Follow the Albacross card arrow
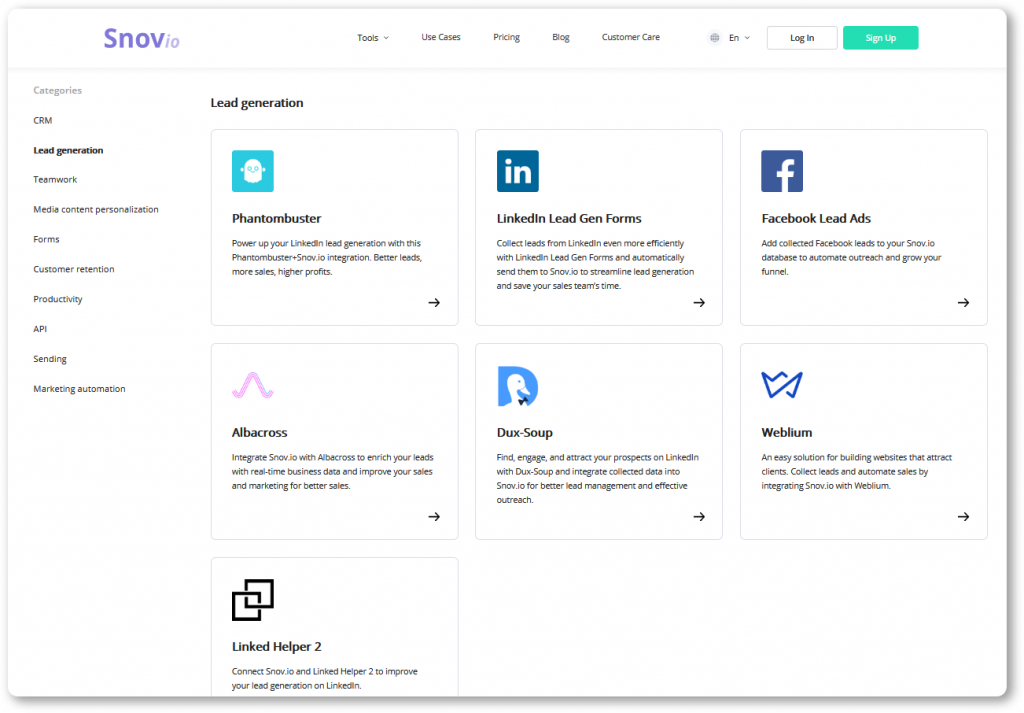The image size is (1024, 713). pos(434,516)
